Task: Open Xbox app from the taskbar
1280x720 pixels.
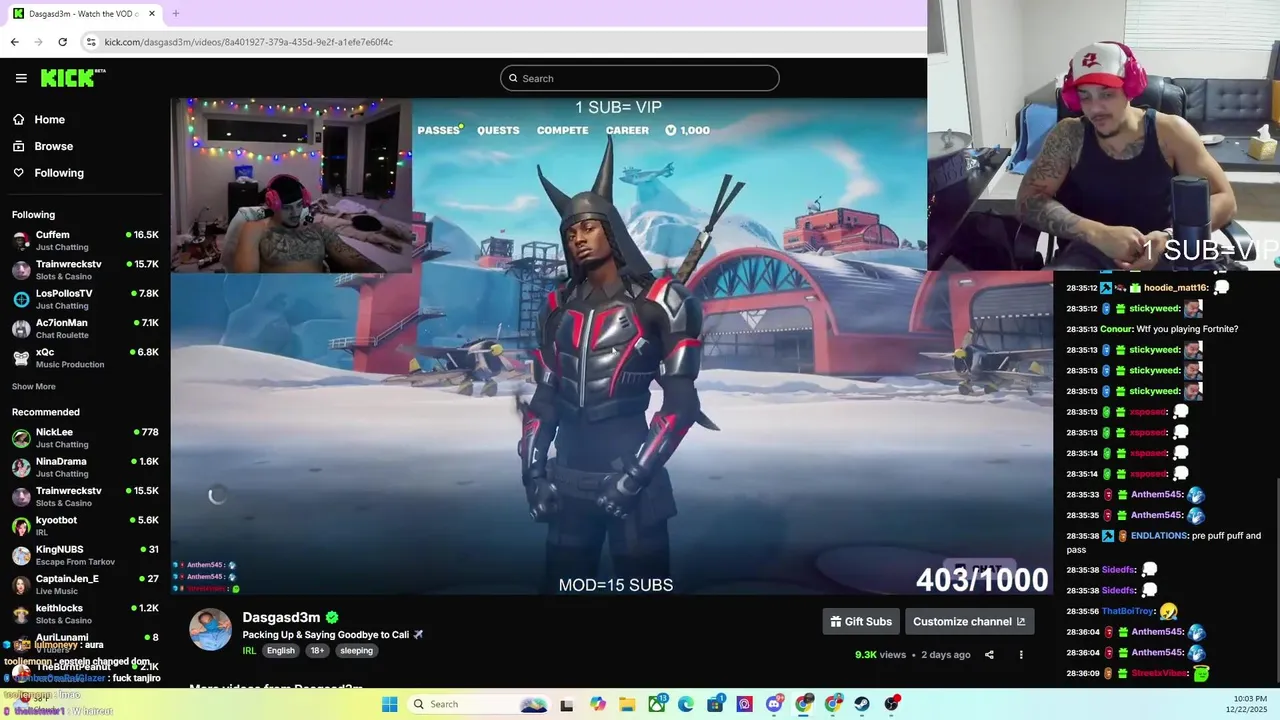Action: 657,704
